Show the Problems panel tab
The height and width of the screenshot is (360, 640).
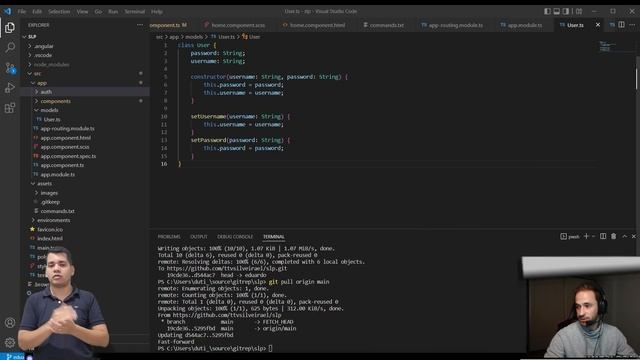point(169,237)
